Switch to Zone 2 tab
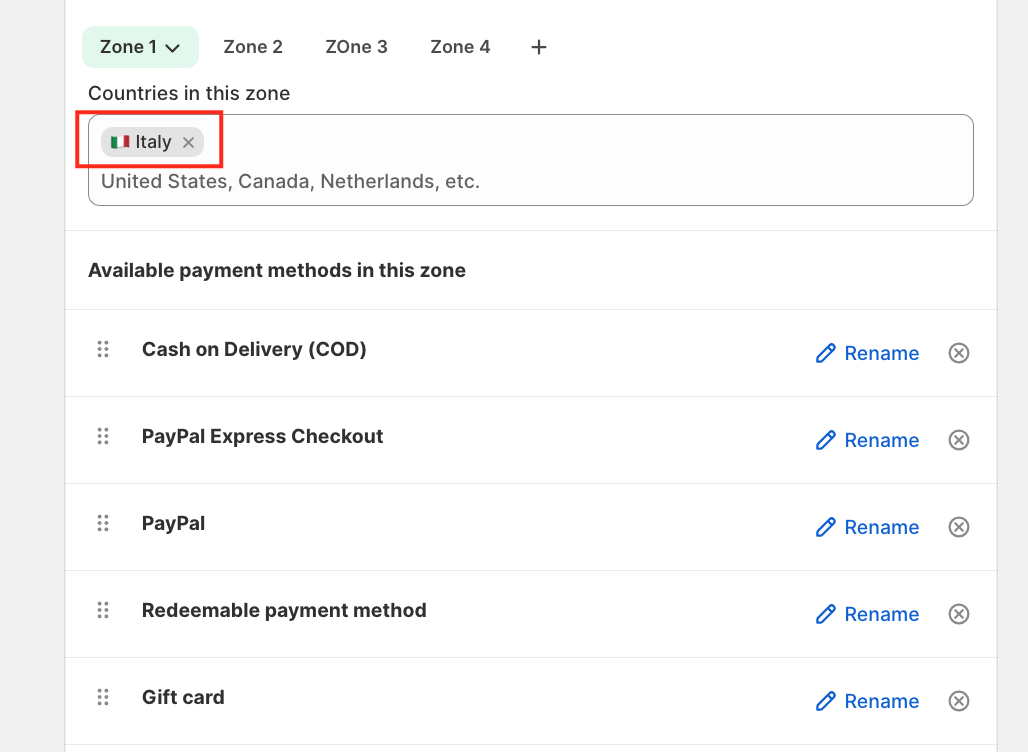1028x752 pixels. 253,47
